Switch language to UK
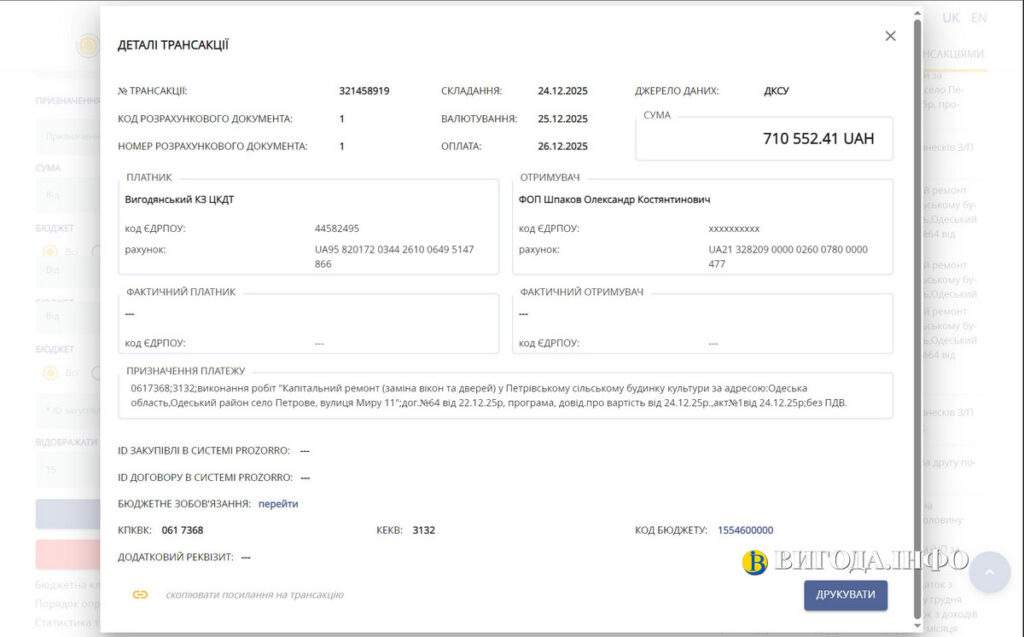 [950, 18]
